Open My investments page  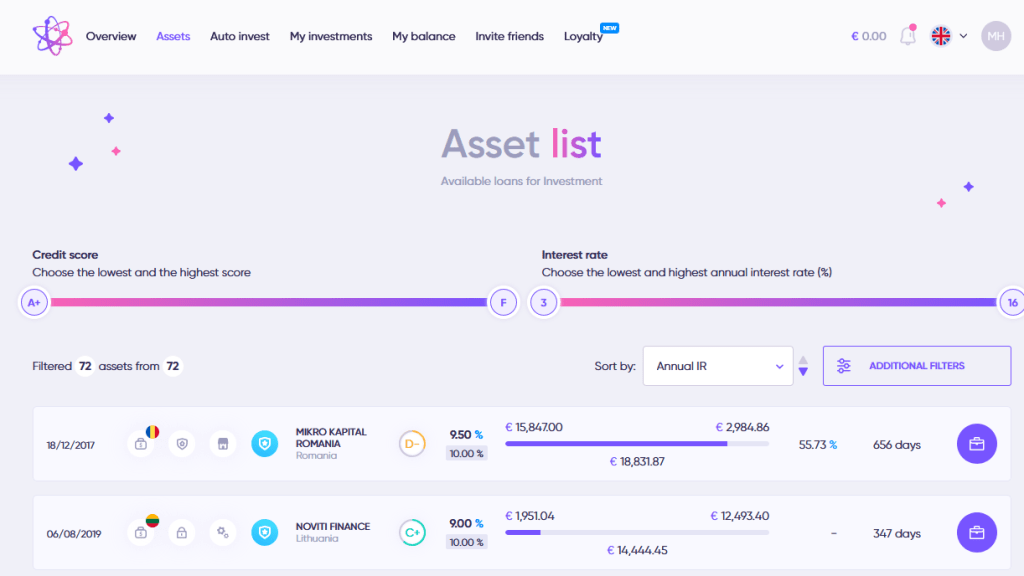tap(331, 36)
